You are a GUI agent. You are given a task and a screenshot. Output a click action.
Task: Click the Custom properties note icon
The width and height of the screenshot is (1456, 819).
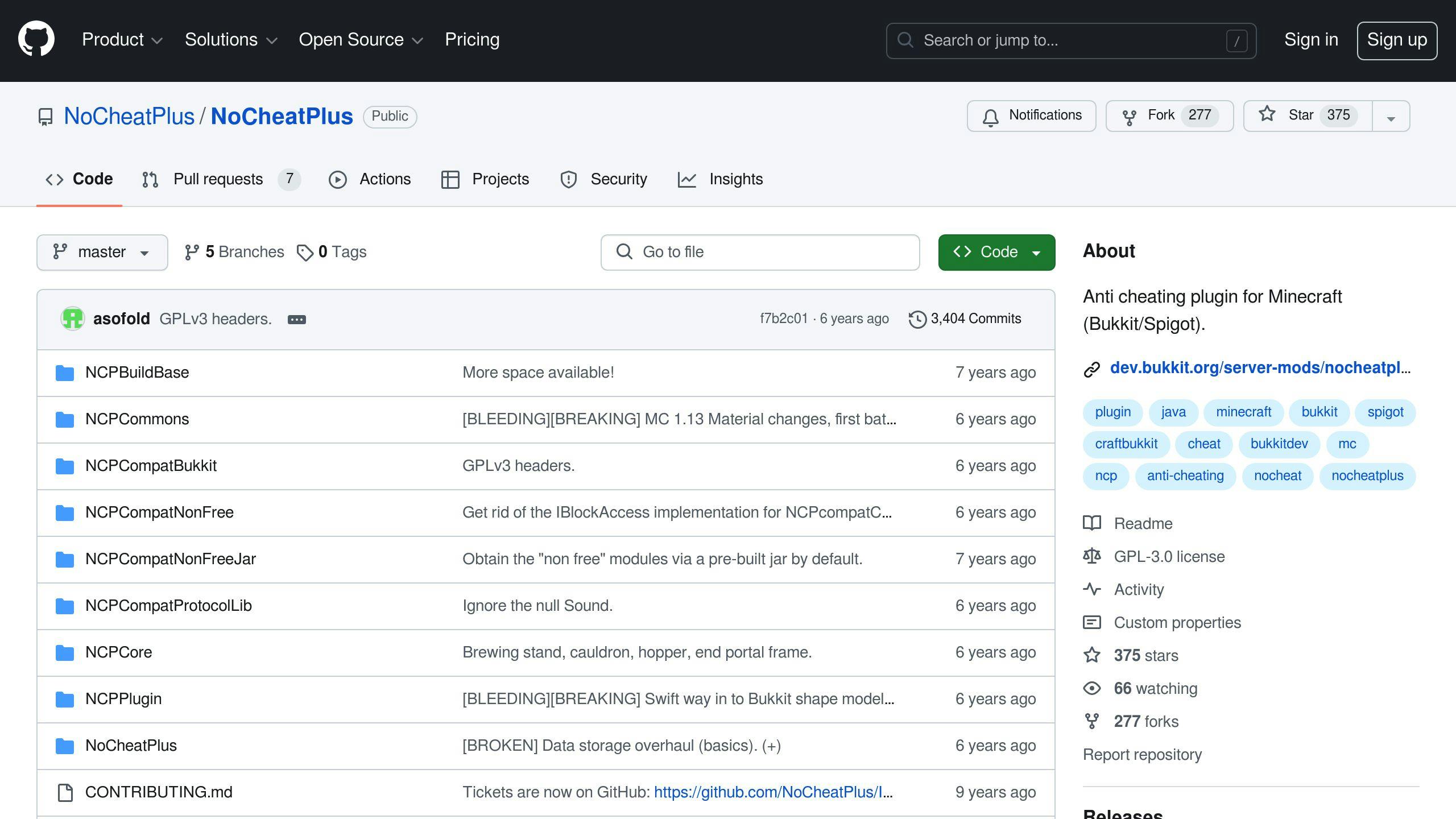coord(1092,622)
